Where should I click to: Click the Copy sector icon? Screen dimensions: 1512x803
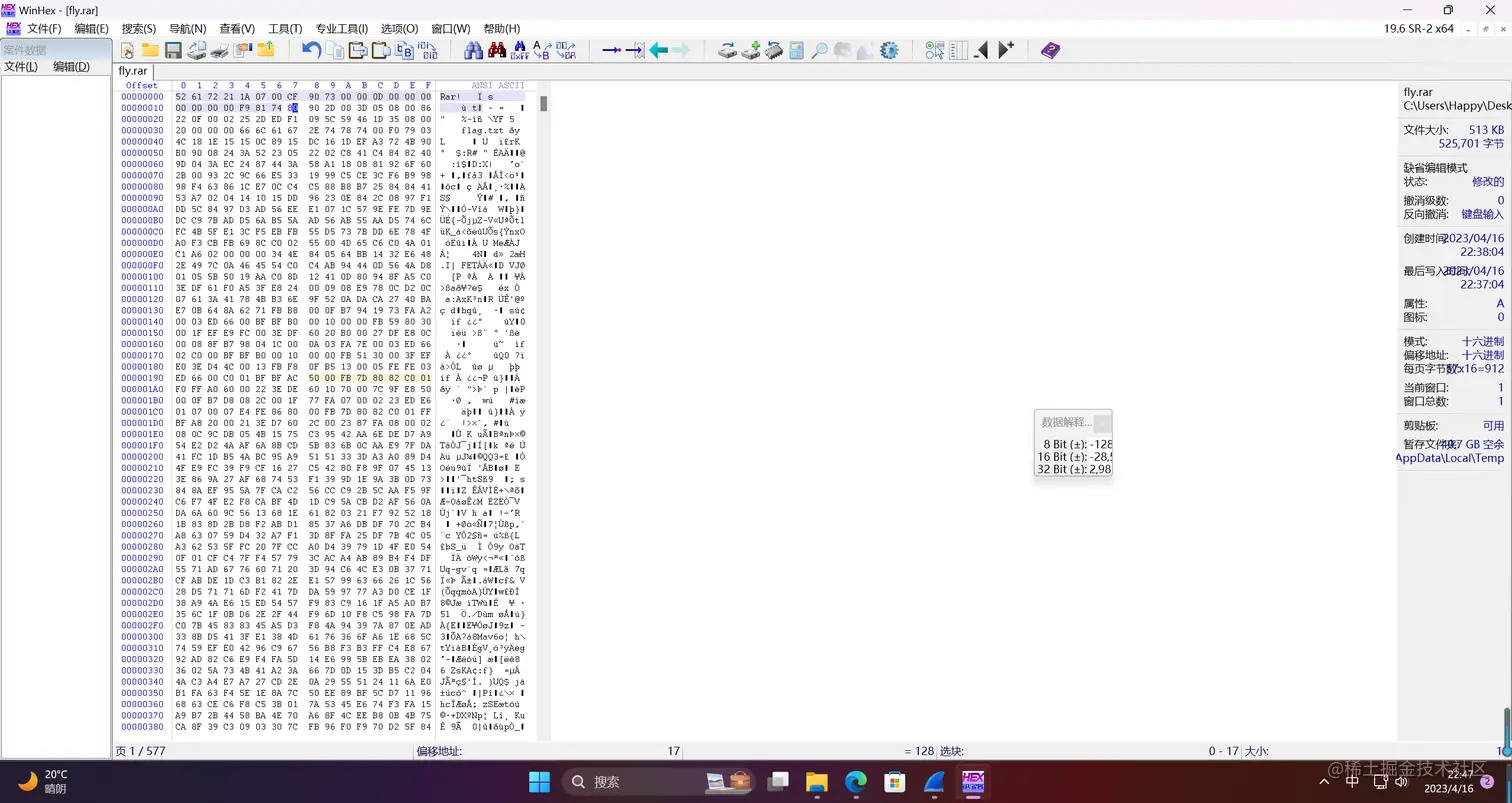[x=335, y=50]
